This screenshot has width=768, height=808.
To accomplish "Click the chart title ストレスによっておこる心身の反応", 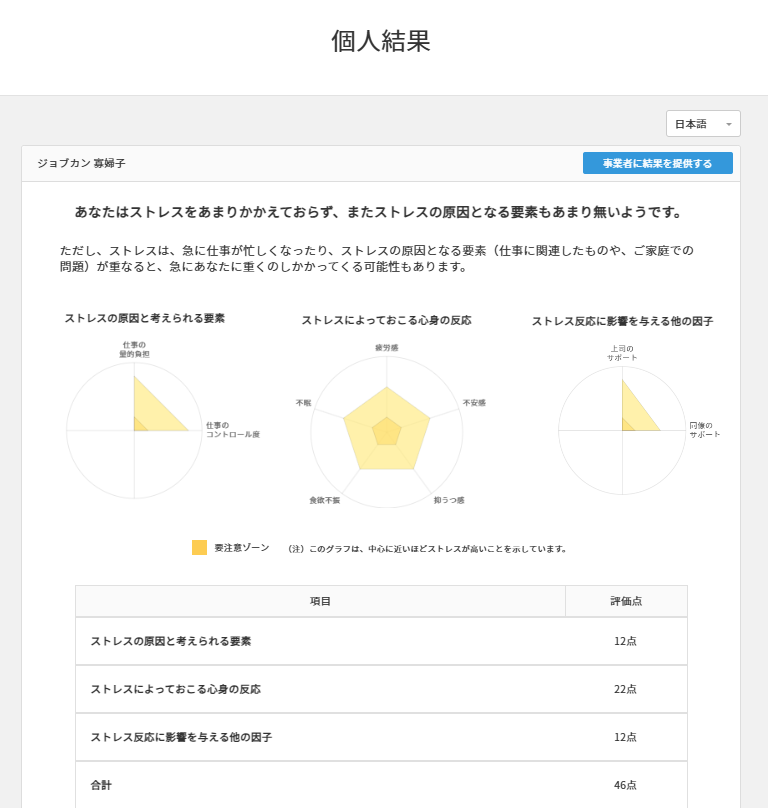I will 387,321.
